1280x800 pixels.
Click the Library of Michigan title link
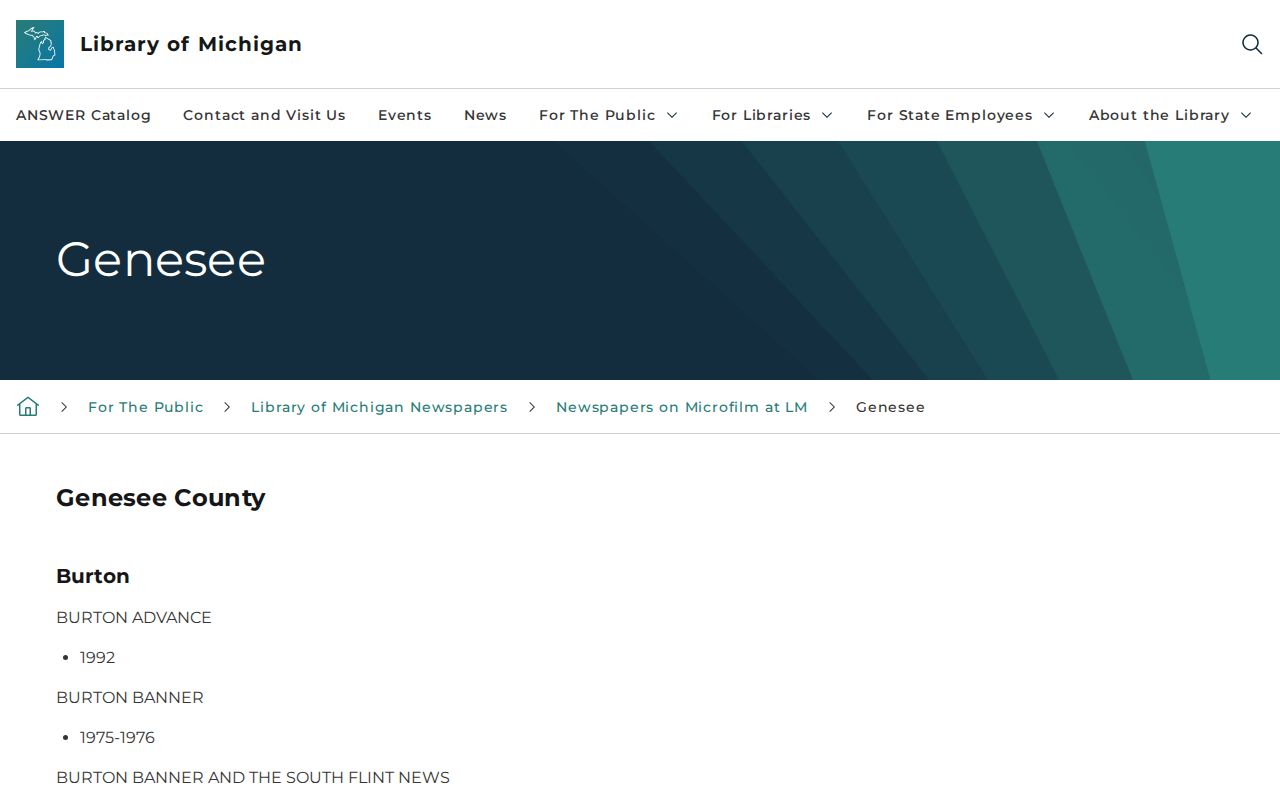(191, 44)
